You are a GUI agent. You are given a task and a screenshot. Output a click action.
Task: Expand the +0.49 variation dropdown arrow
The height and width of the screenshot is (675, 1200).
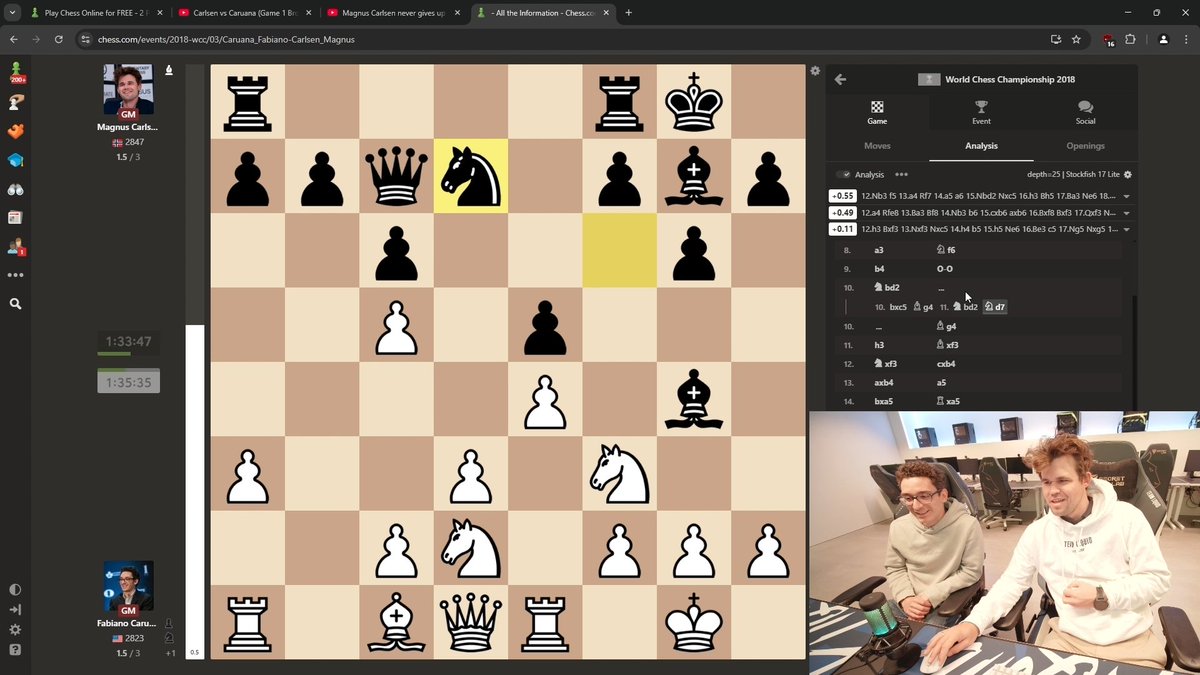point(1127,213)
